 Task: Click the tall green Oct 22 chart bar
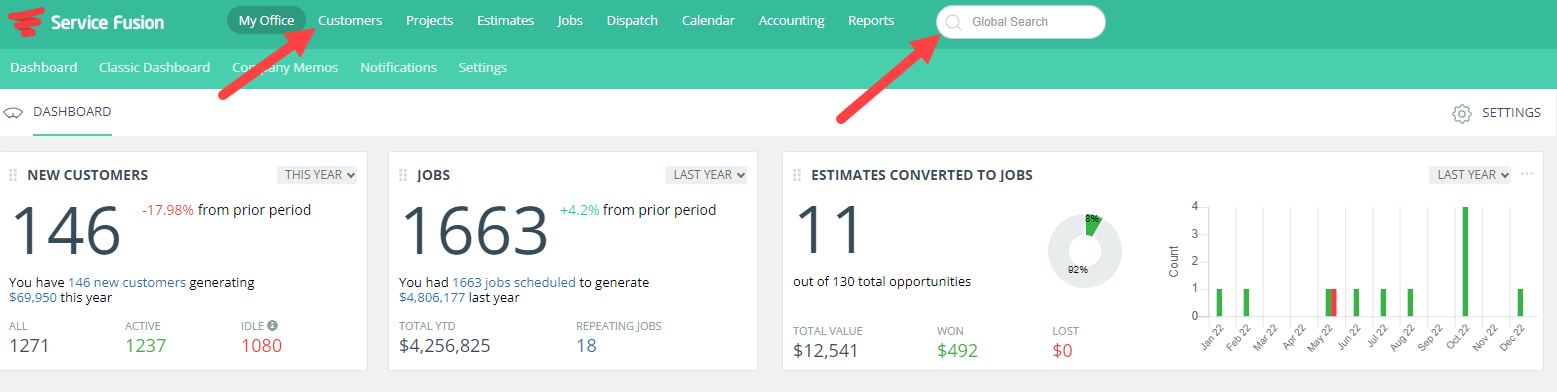click(1465, 262)
